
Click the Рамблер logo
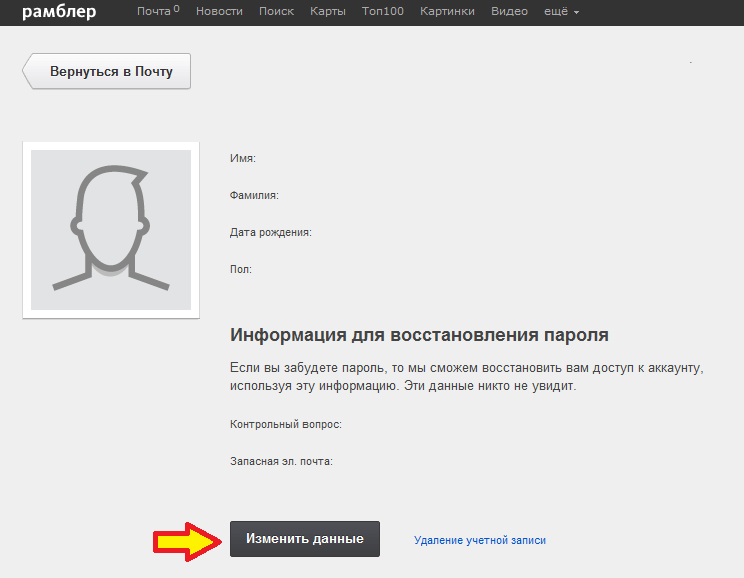click(59, 12)
